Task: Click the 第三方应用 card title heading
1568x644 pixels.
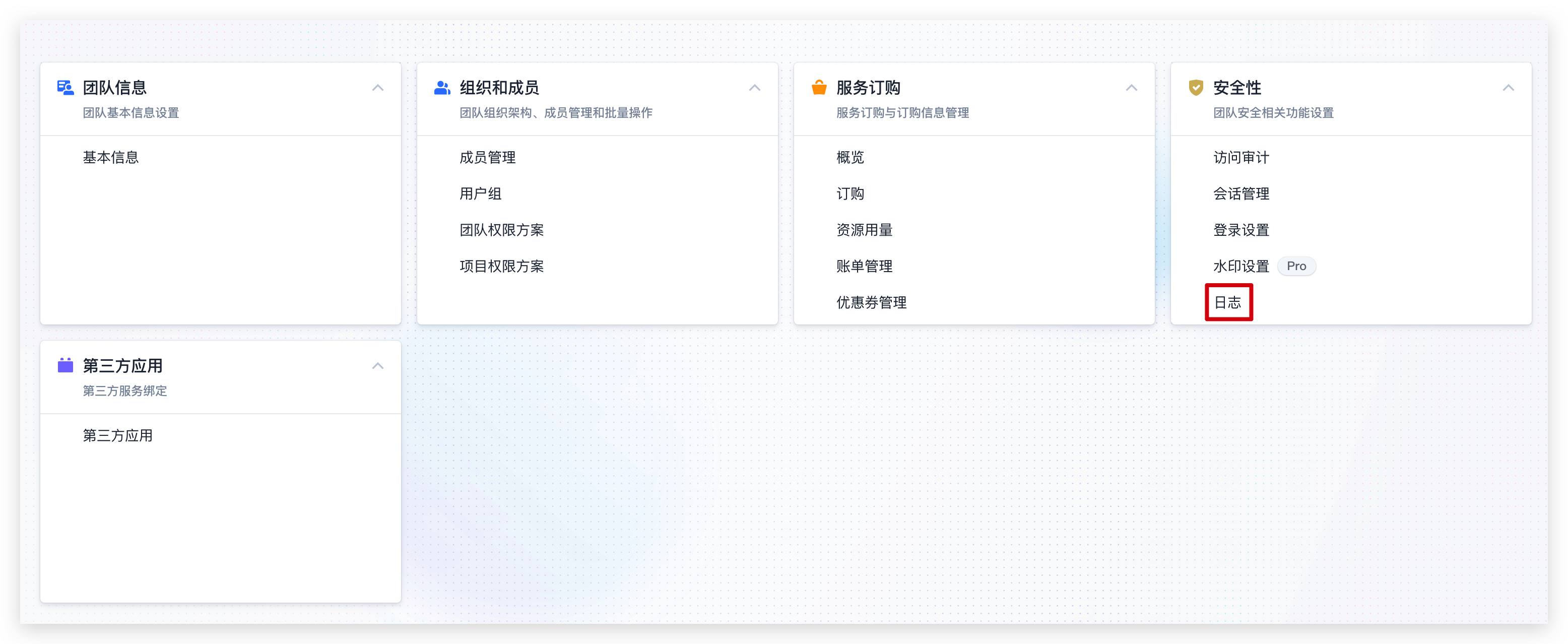Action: coord(122,365)
